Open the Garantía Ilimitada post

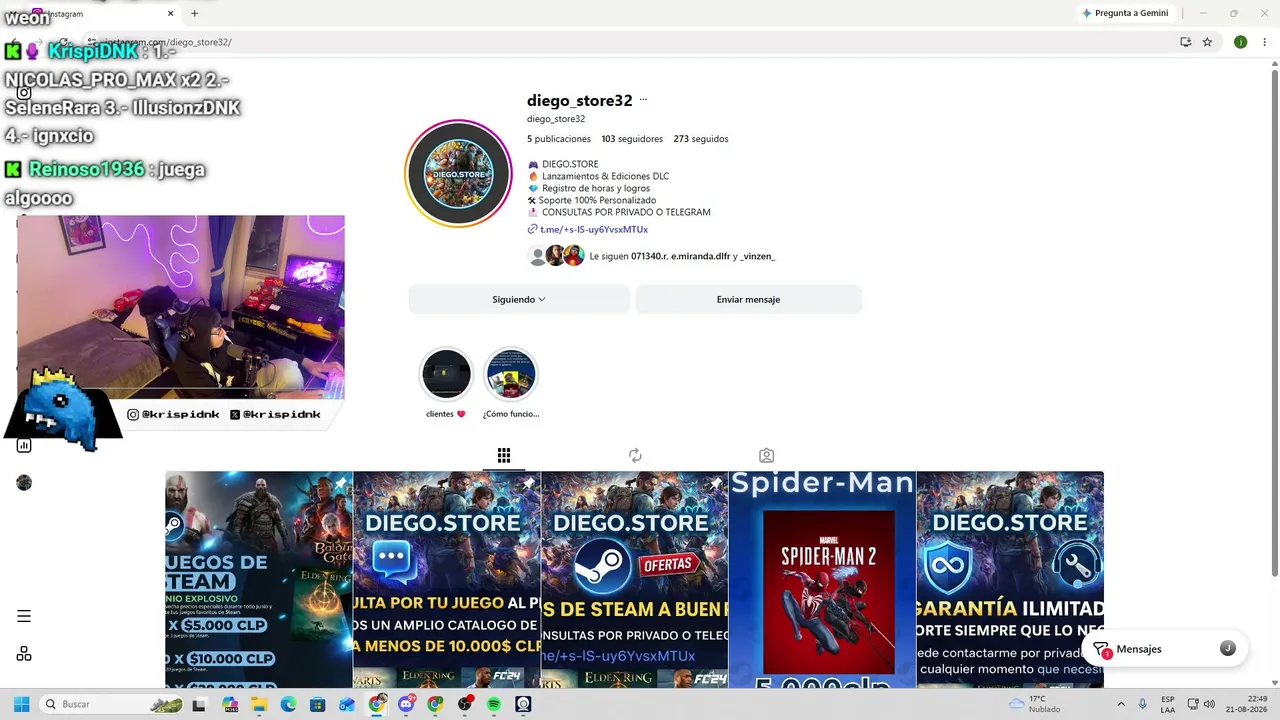point(1010,580)
